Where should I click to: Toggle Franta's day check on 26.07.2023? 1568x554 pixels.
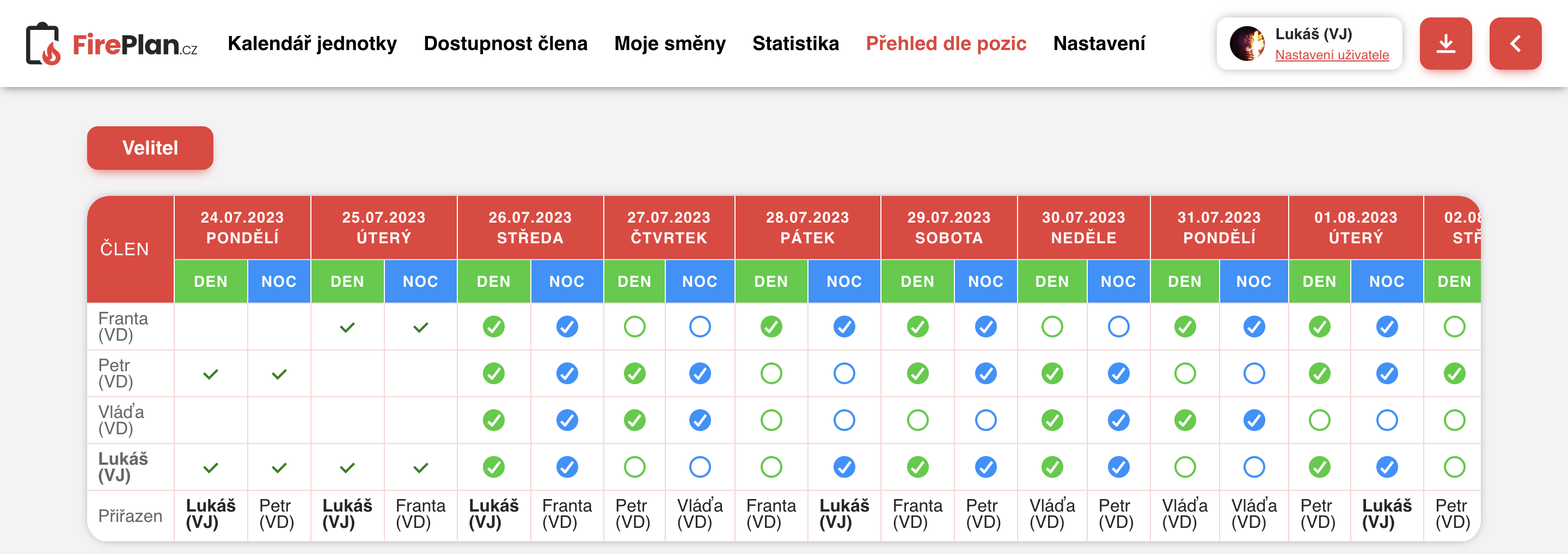(494, 327)
